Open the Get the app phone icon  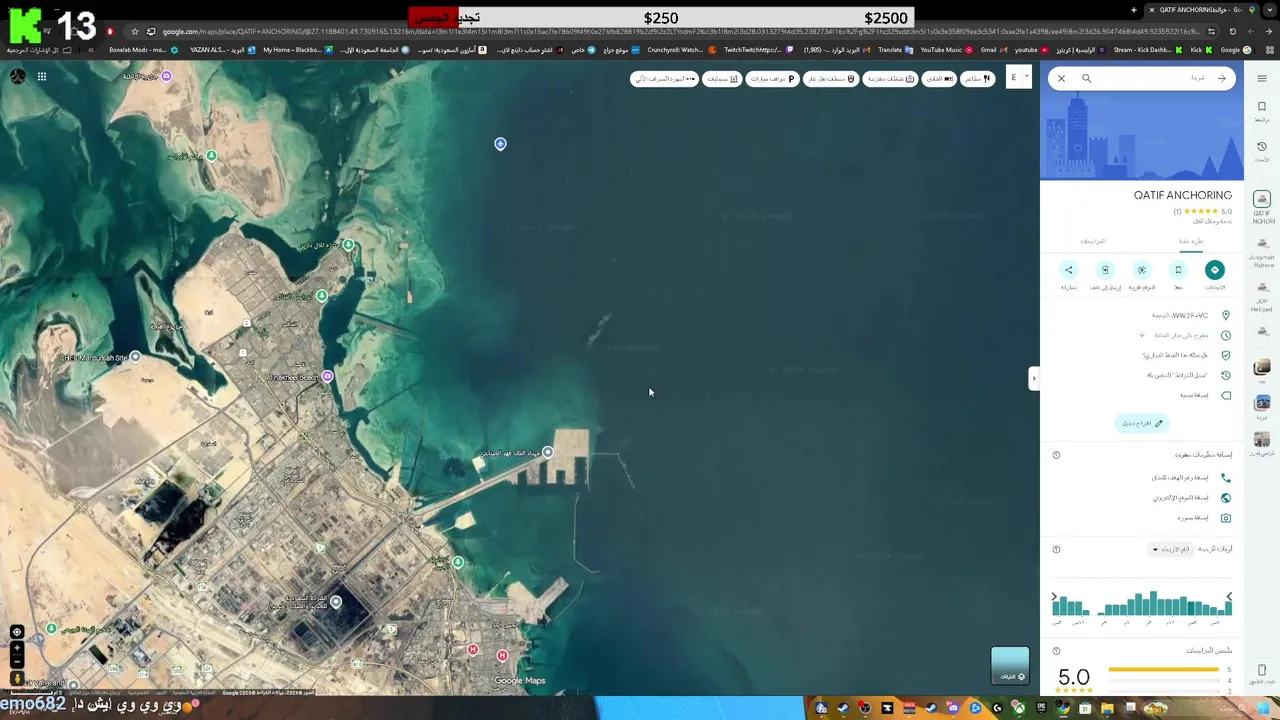click(1262, 670)
